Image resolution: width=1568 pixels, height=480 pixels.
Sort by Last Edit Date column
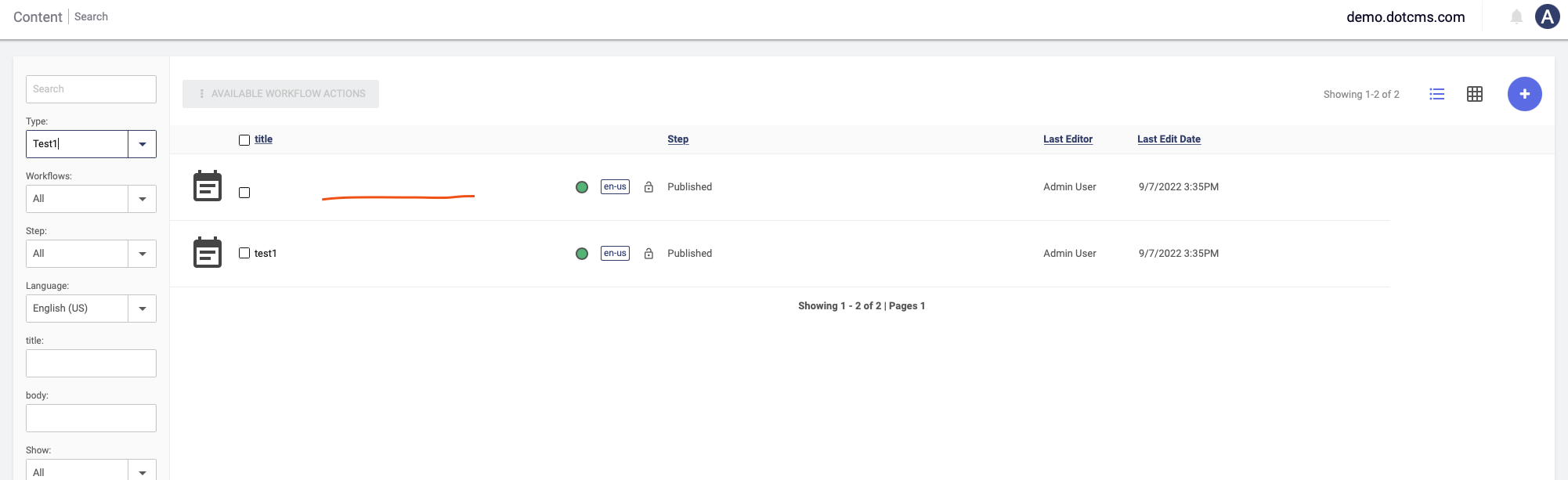[x=1169, y=139]
